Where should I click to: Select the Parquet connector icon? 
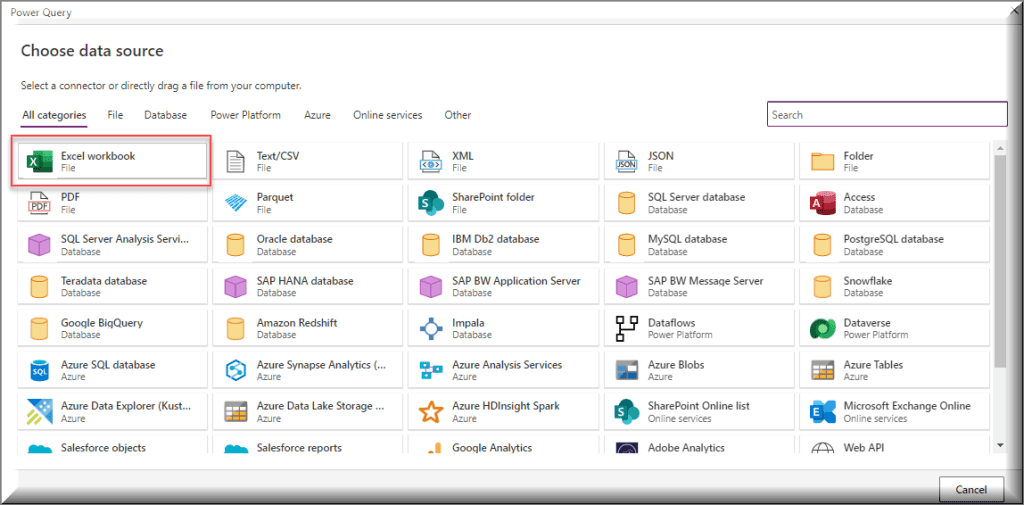click(x=235, y=203)
